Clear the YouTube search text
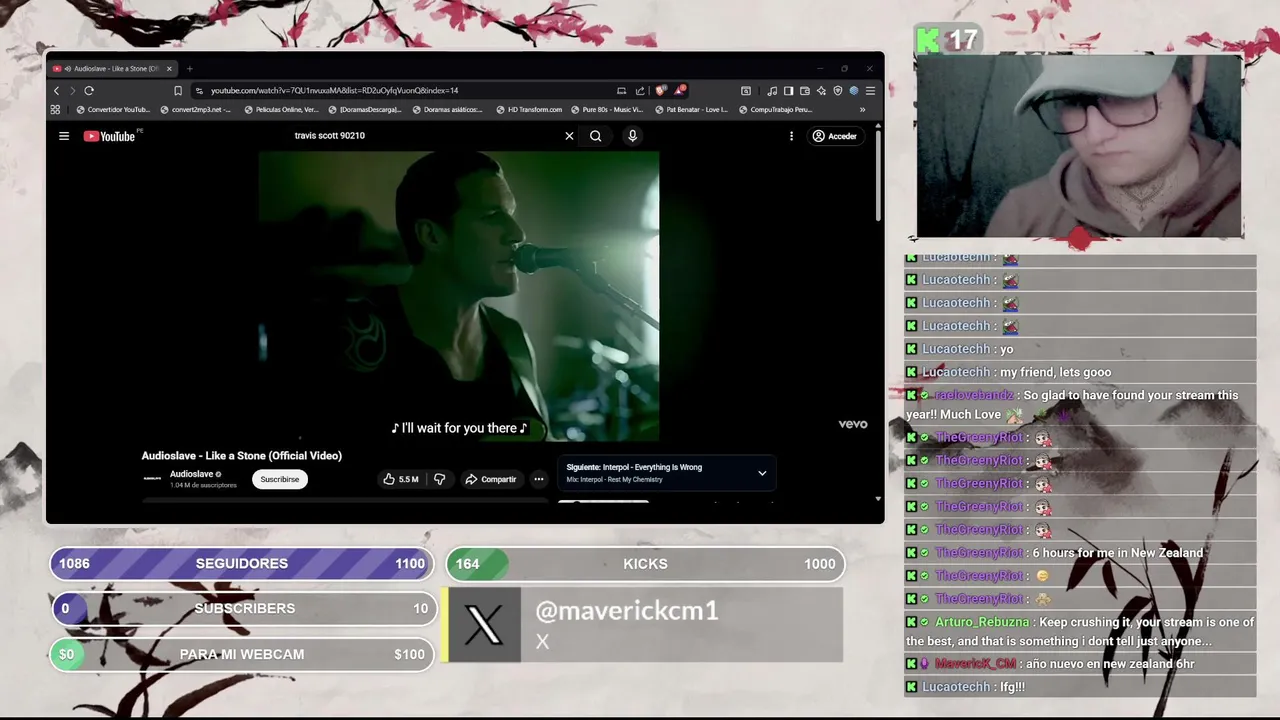The height and width of the screenshot is (720, 1280). point(569,136)
